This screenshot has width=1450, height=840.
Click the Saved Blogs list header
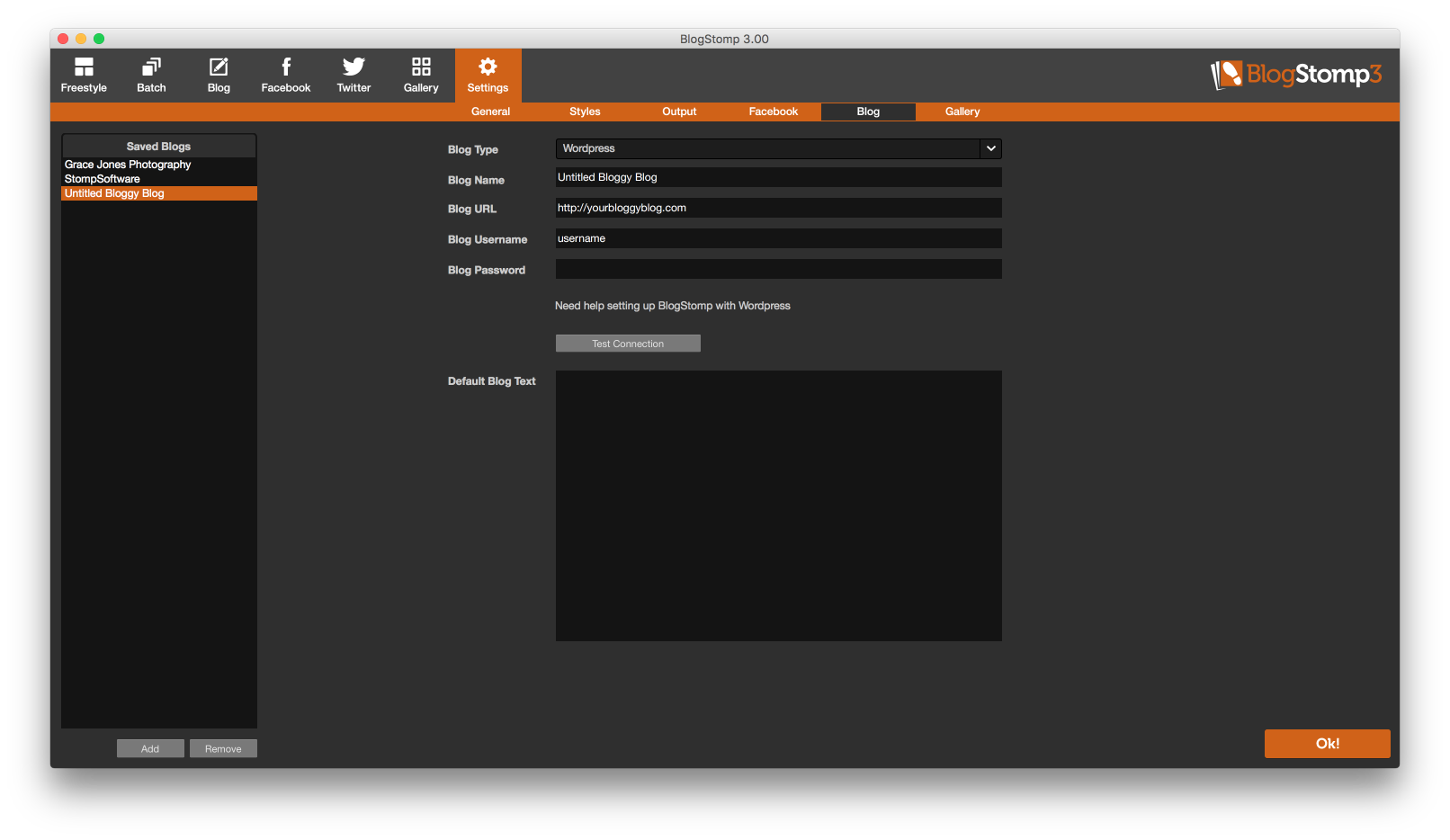point(159,146)
